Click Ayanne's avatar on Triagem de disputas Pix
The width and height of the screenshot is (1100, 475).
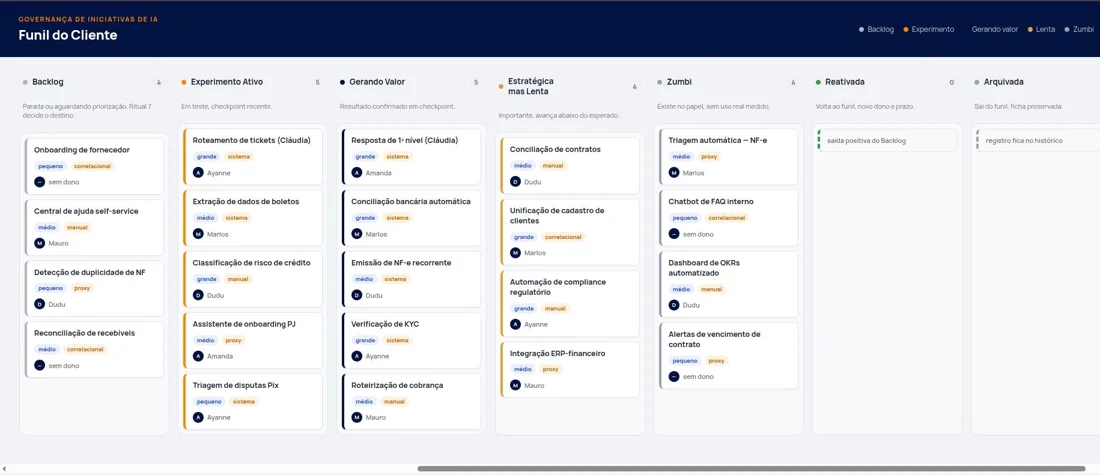(x=198, y=417)
